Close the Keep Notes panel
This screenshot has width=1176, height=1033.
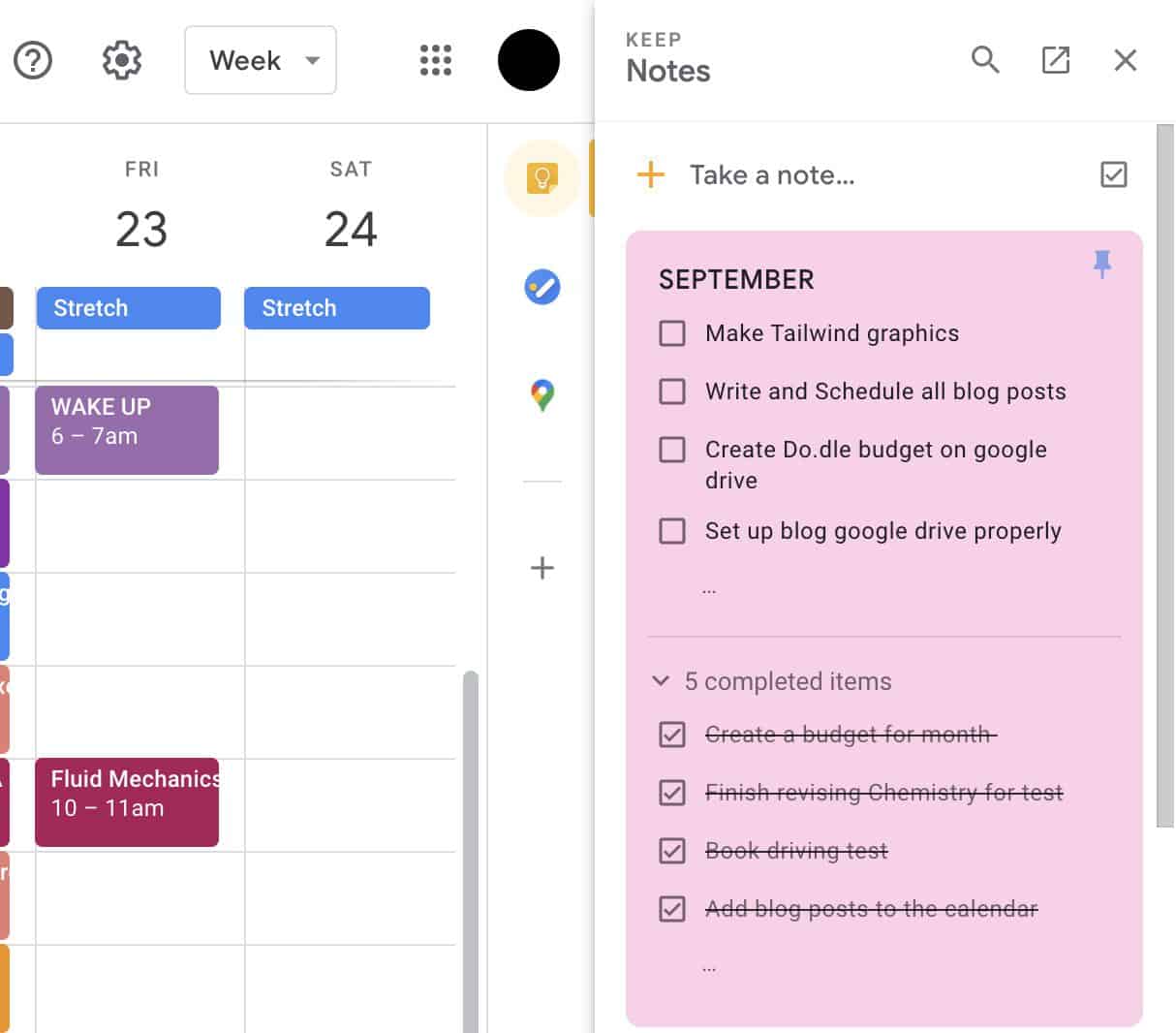click(1125, 60)
